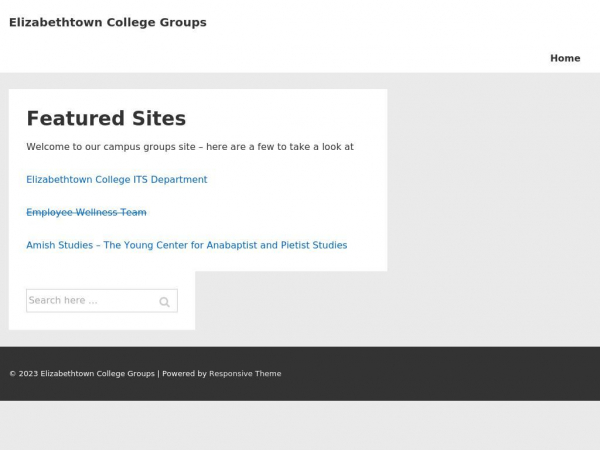Follow the Responsive Theme footer link

point(245,373)
